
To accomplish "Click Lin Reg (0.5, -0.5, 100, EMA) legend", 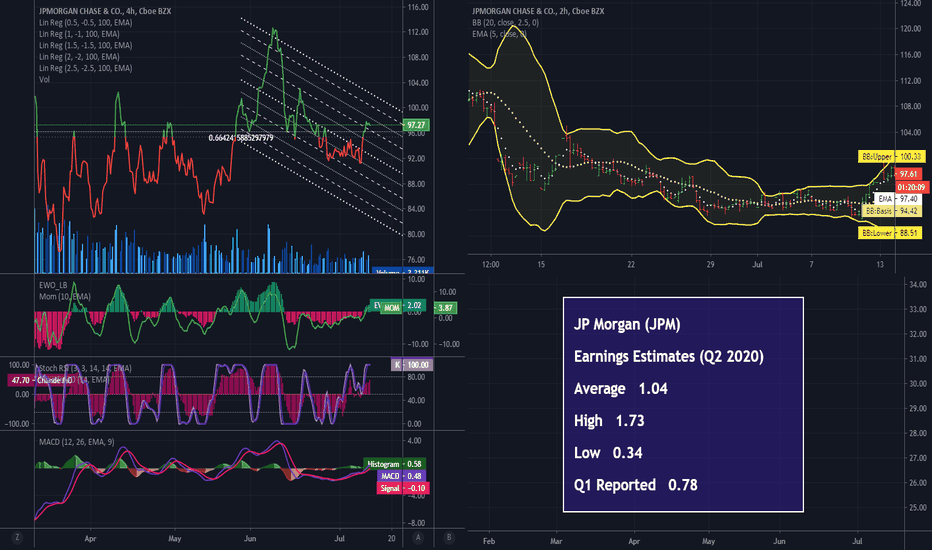I will tap(86, 23).
